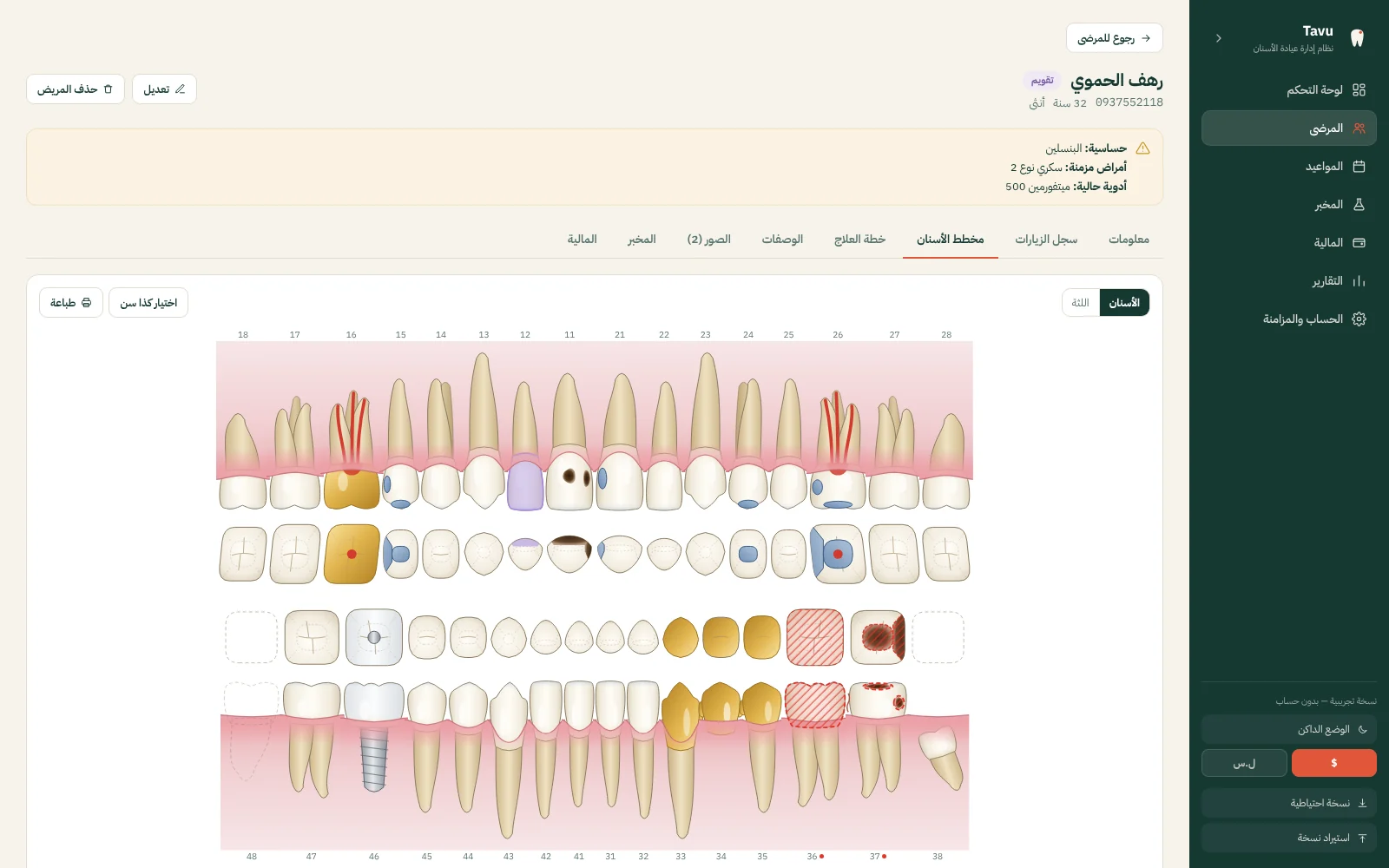The image size is (1389, 868).
Task: Switch currency to dollar $
Action: [1333, 763]
